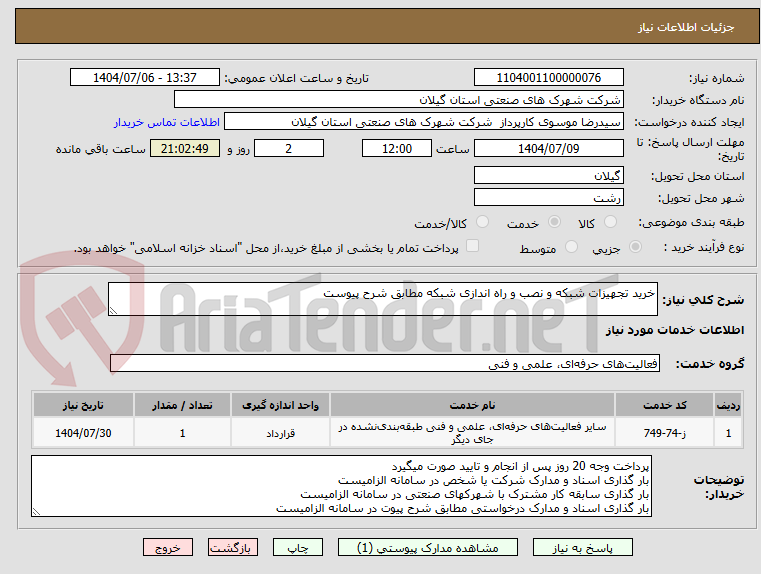
Task: Click the need date cell 1404/07/30
Action: (83, 433)
